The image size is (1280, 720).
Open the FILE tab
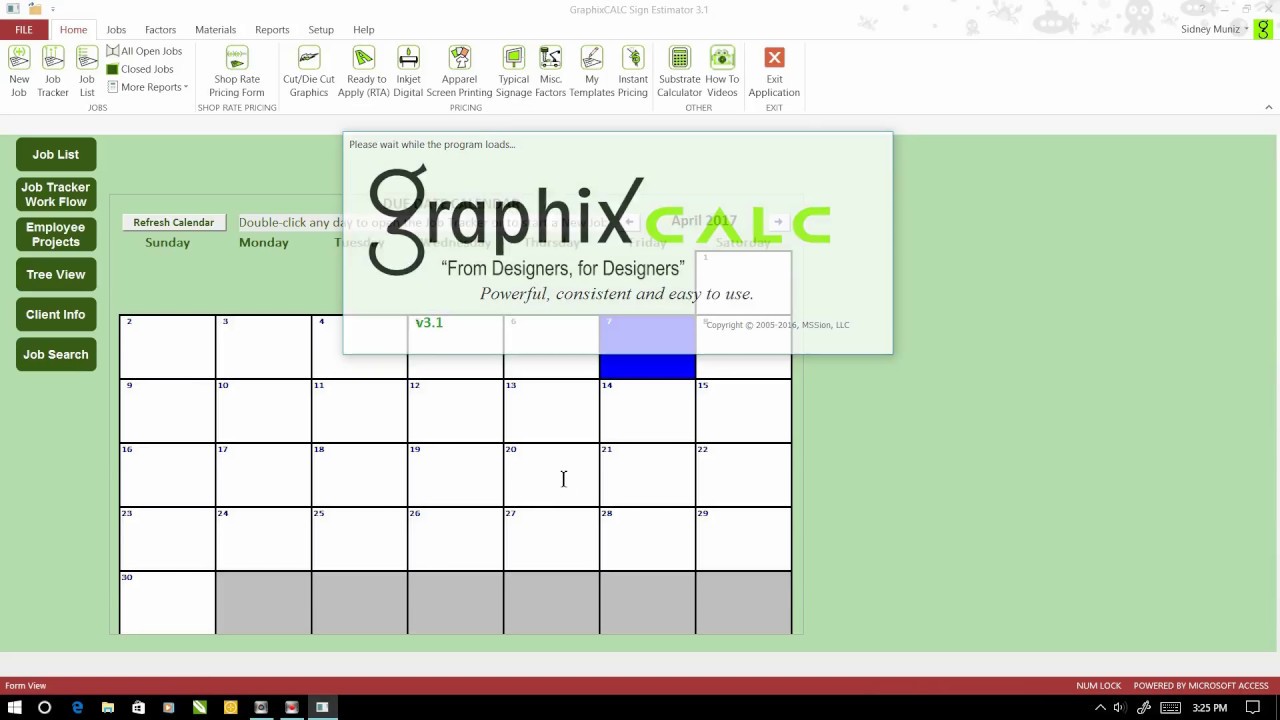[24, 30]
